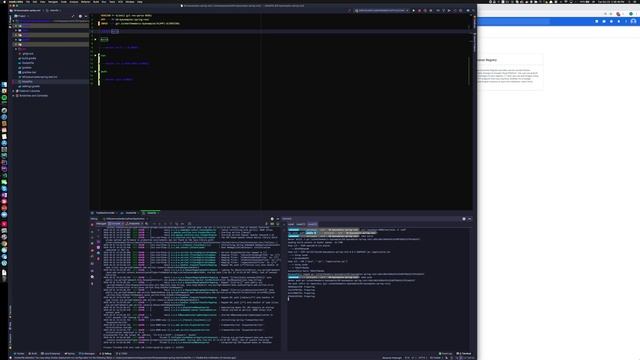Select the terminal Local (2) tab
Screen dimensions: 640x360
(x=301, y=224)
